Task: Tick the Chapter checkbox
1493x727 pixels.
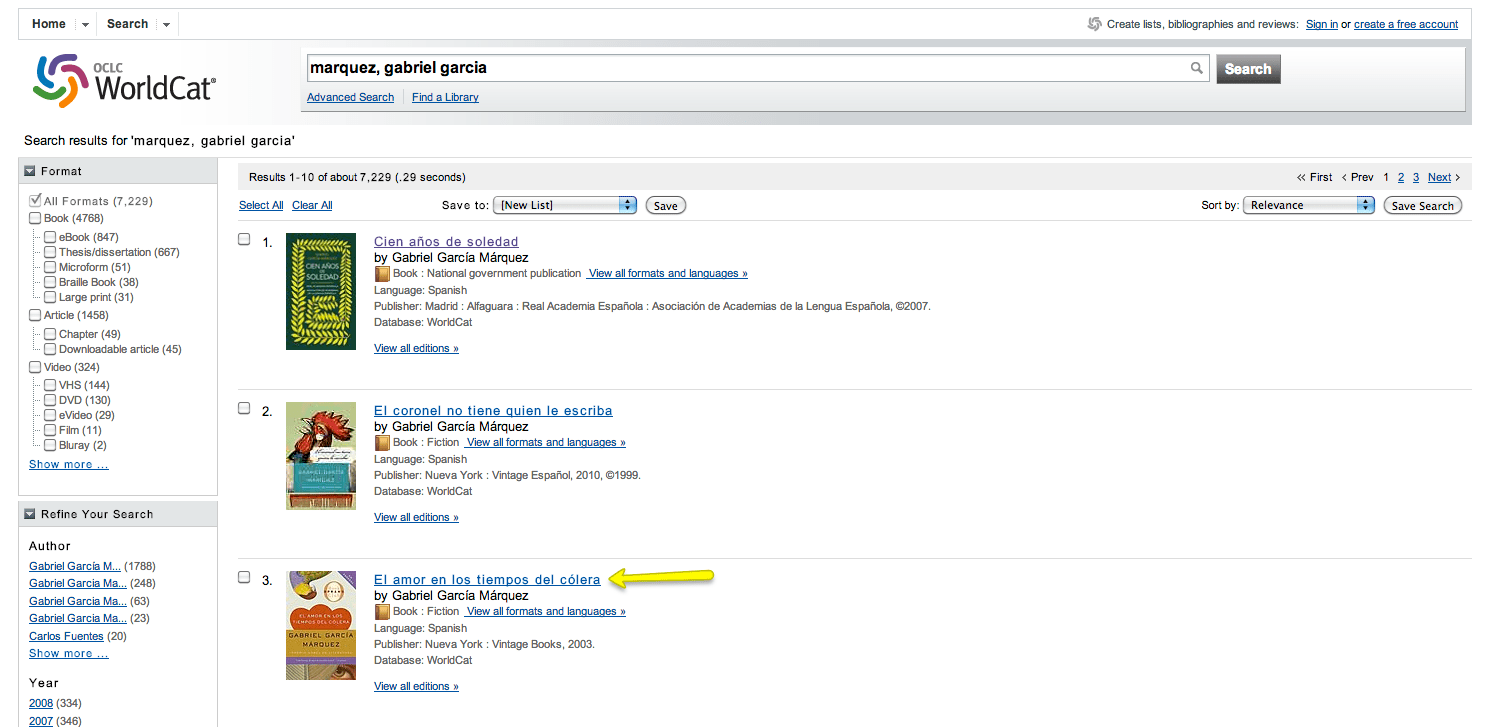Action: [50, 334]
